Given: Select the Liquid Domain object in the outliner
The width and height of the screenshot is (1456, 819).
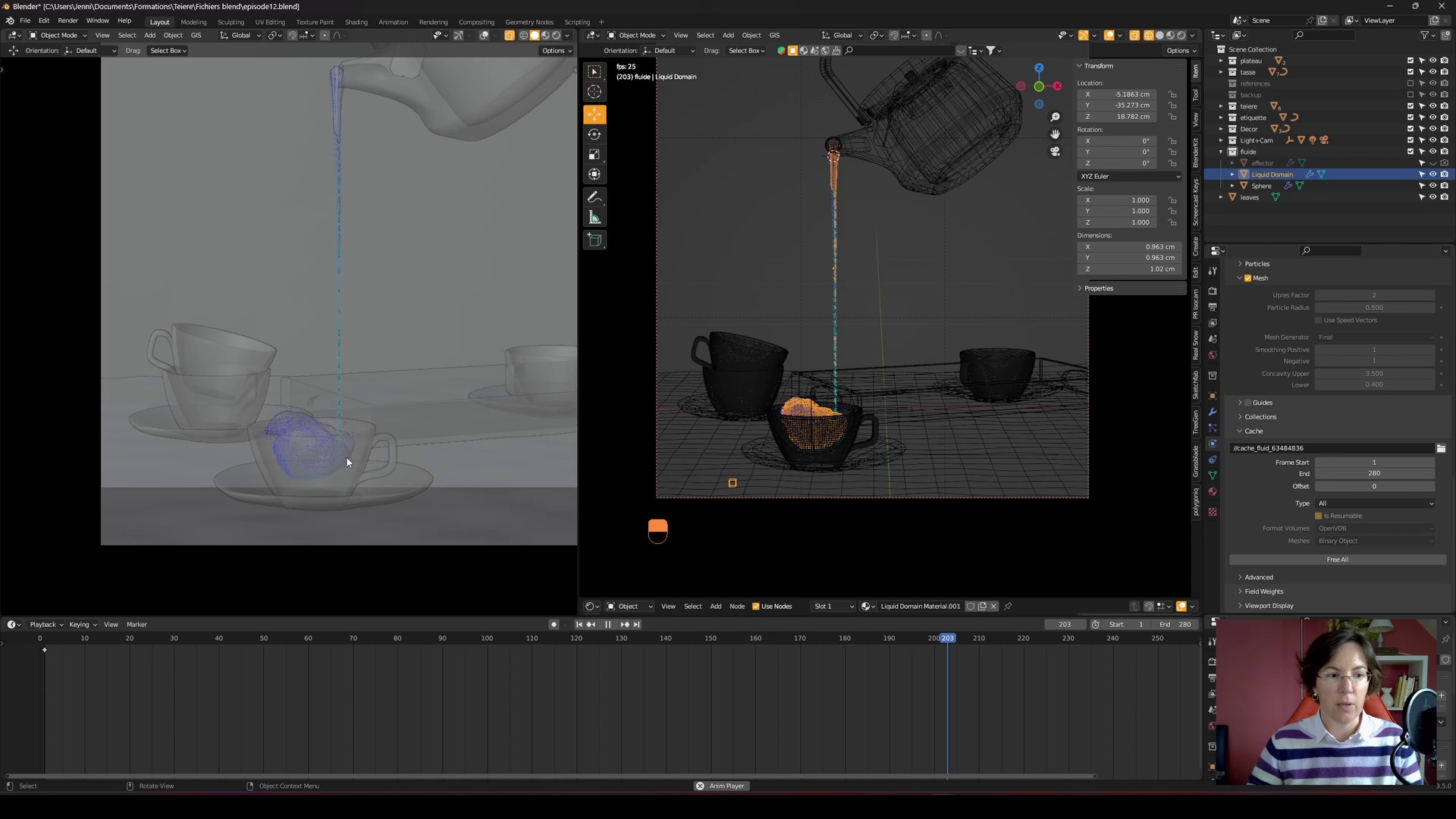Looking at the screenshot, I should pos(1272,174).
